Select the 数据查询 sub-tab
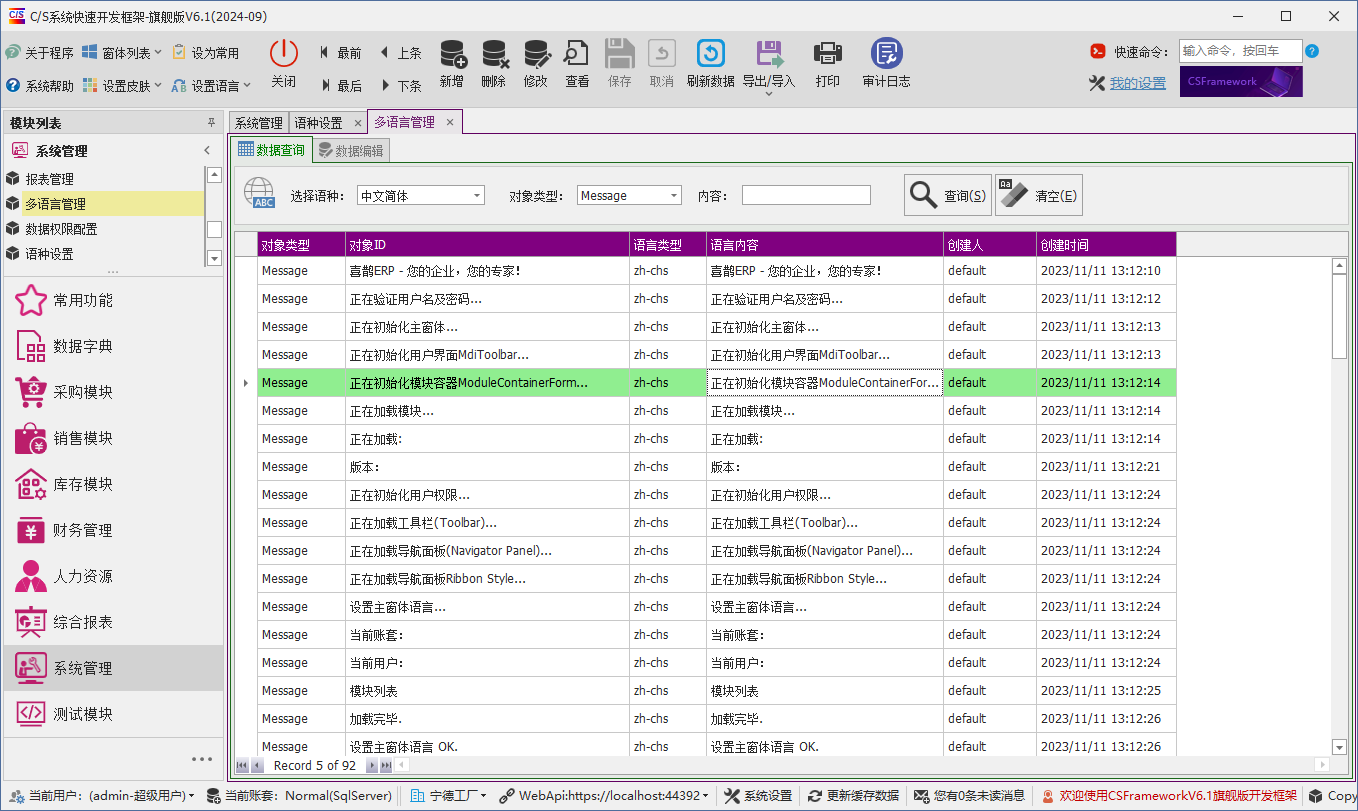 [x=271, y=150]
